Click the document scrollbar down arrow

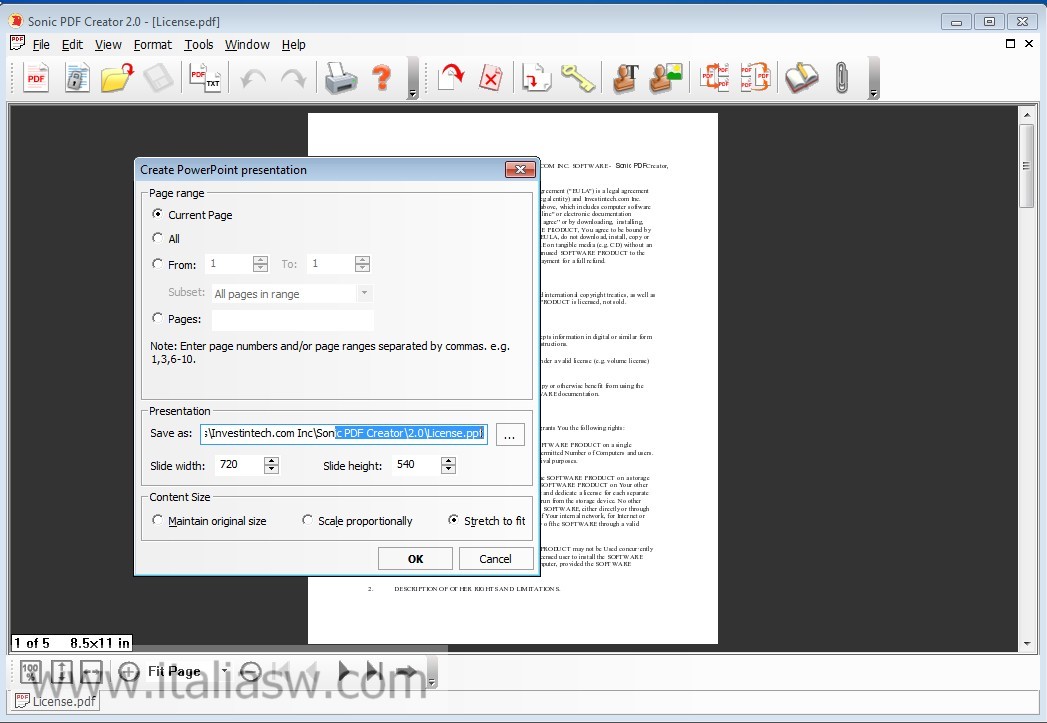1027,644
